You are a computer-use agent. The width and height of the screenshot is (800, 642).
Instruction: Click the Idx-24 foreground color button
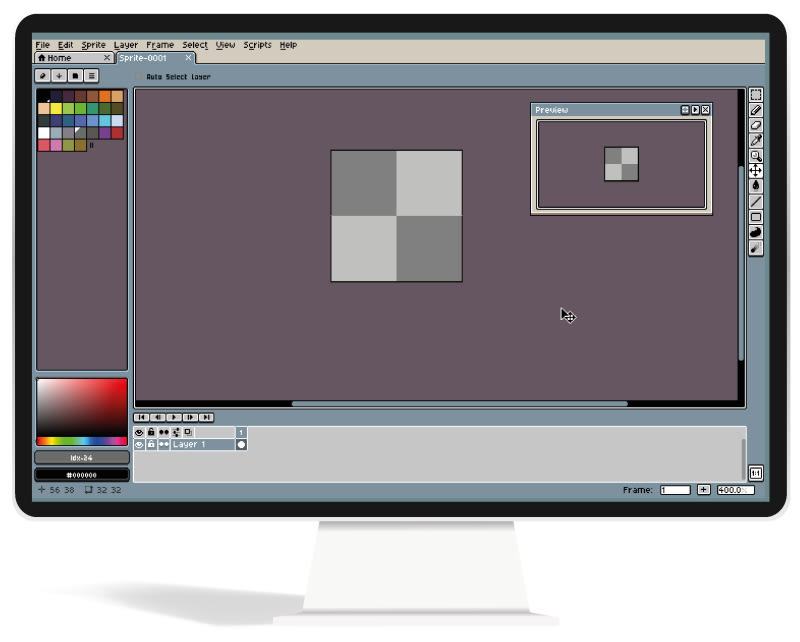tap(82, 457)
